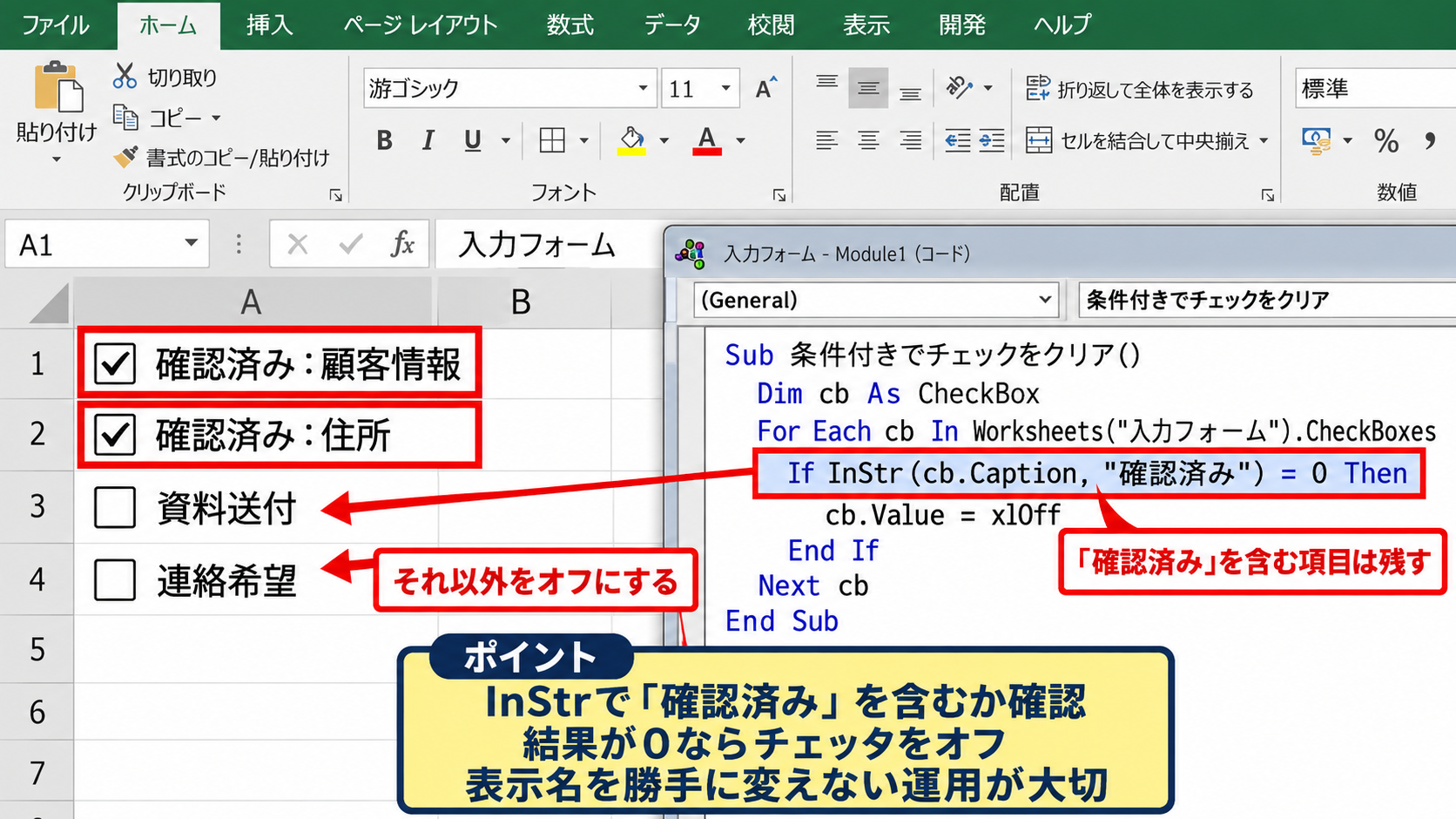Expand the Name Box dropdown arrow

(192, 243)
